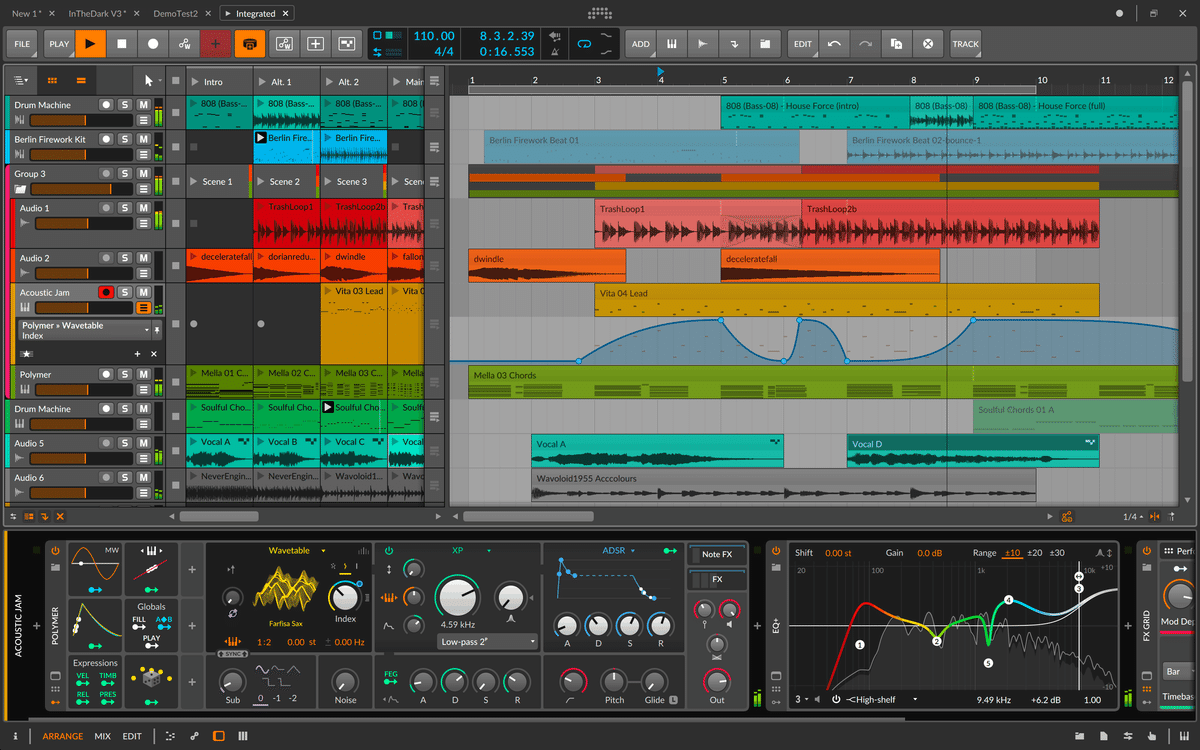The width and height of the screenshot is (1200, 750).
Task: Click the hand touch icon in footer
Action: pyautogui.click(x=1152, y=736)
